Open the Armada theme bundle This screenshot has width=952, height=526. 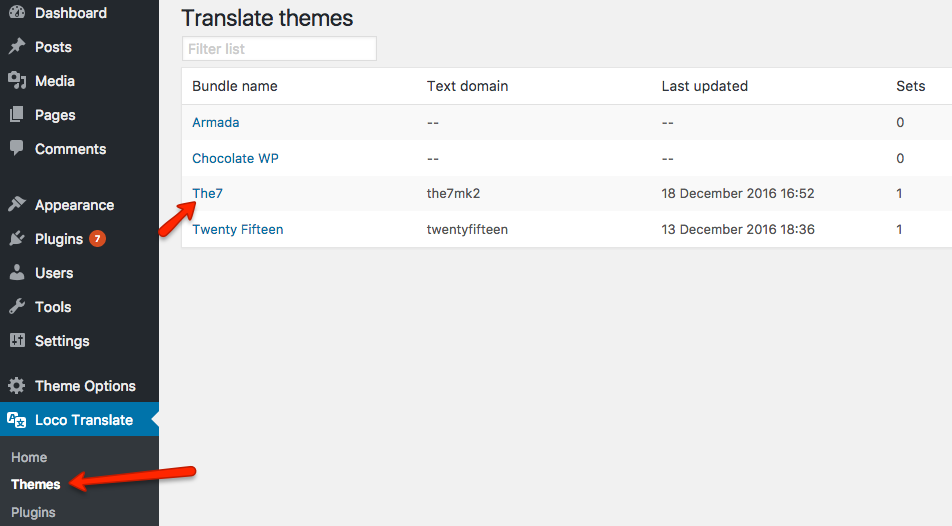216,122
